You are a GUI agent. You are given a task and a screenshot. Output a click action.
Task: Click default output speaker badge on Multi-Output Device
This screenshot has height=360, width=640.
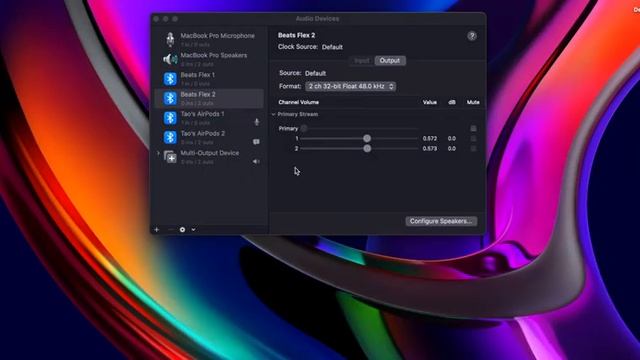point(256,162)
